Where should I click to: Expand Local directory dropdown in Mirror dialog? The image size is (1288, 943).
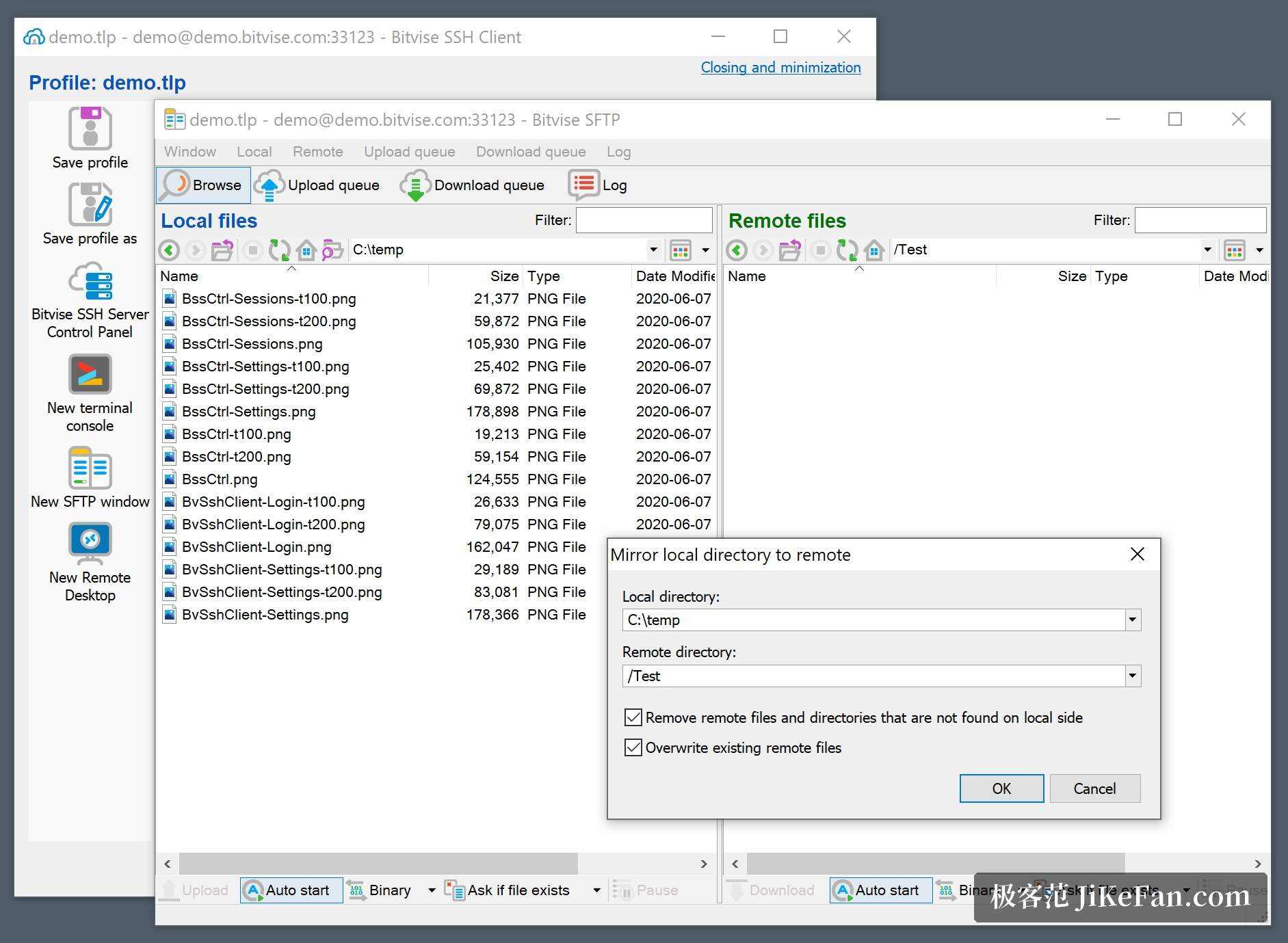pos(1133,620)
